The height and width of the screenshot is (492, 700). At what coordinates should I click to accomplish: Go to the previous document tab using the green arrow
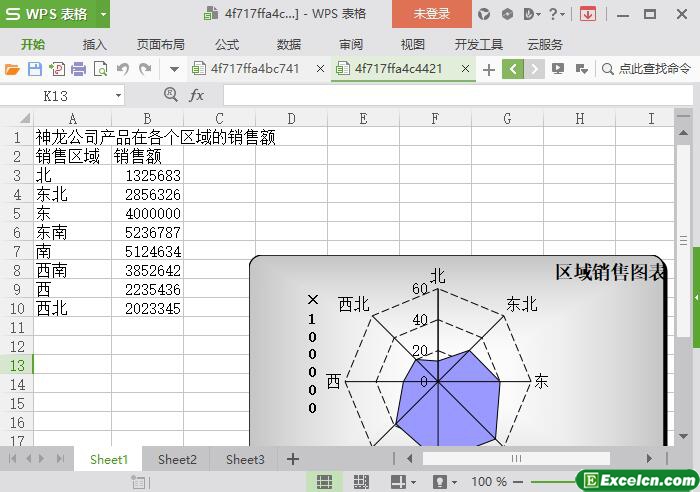click(x=513, y=69)
